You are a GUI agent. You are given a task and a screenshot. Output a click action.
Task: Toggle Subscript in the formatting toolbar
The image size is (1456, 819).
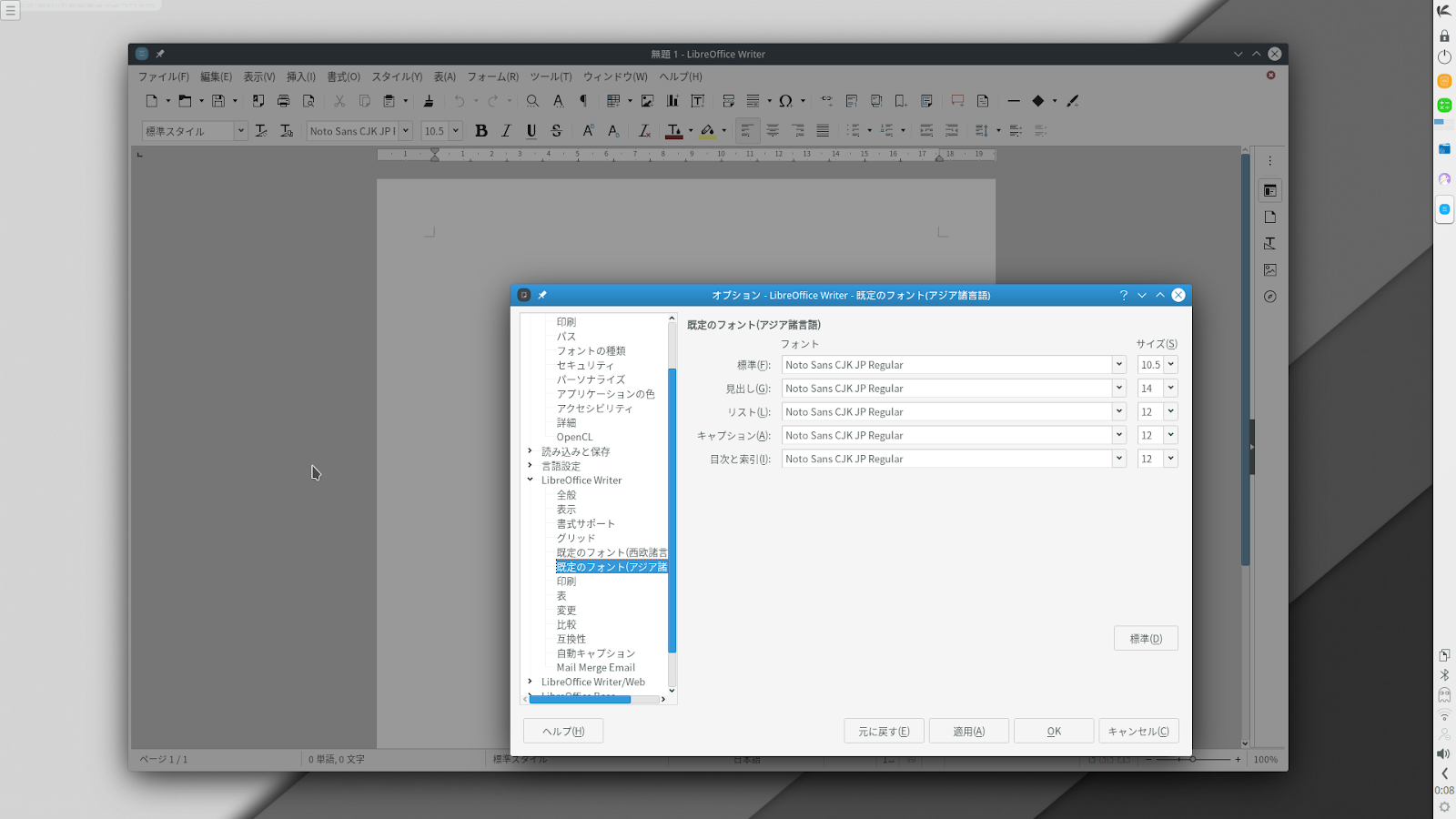pos(613,131)
